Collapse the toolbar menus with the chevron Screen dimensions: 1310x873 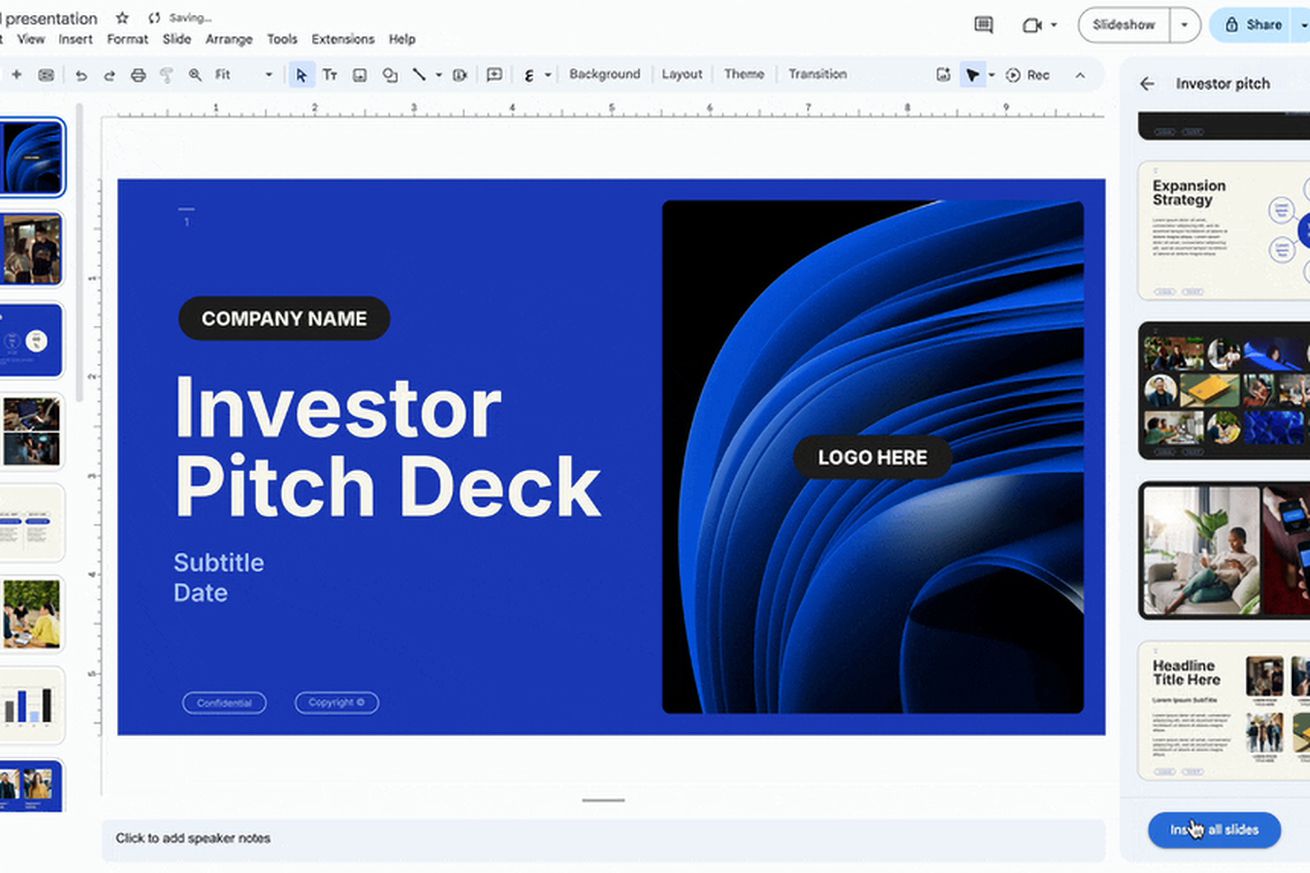tap(1080, 75)
